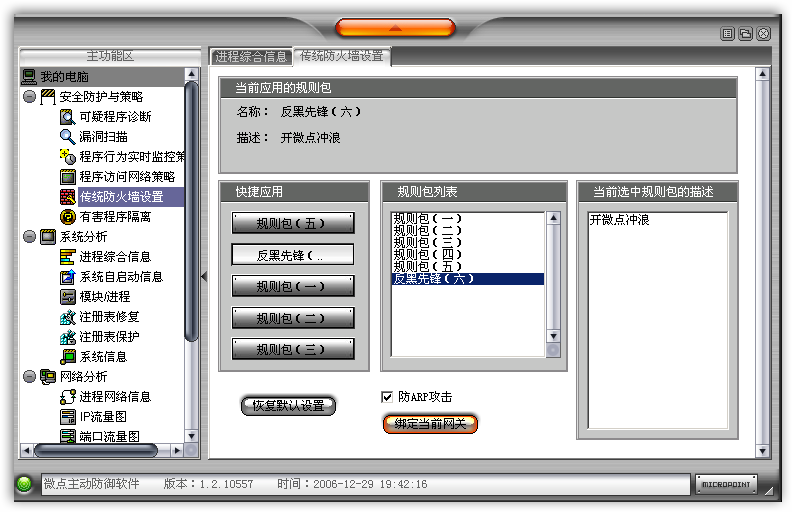
Task: Click the main panel scroll-up arrow
Action: (x=763, y=74)
